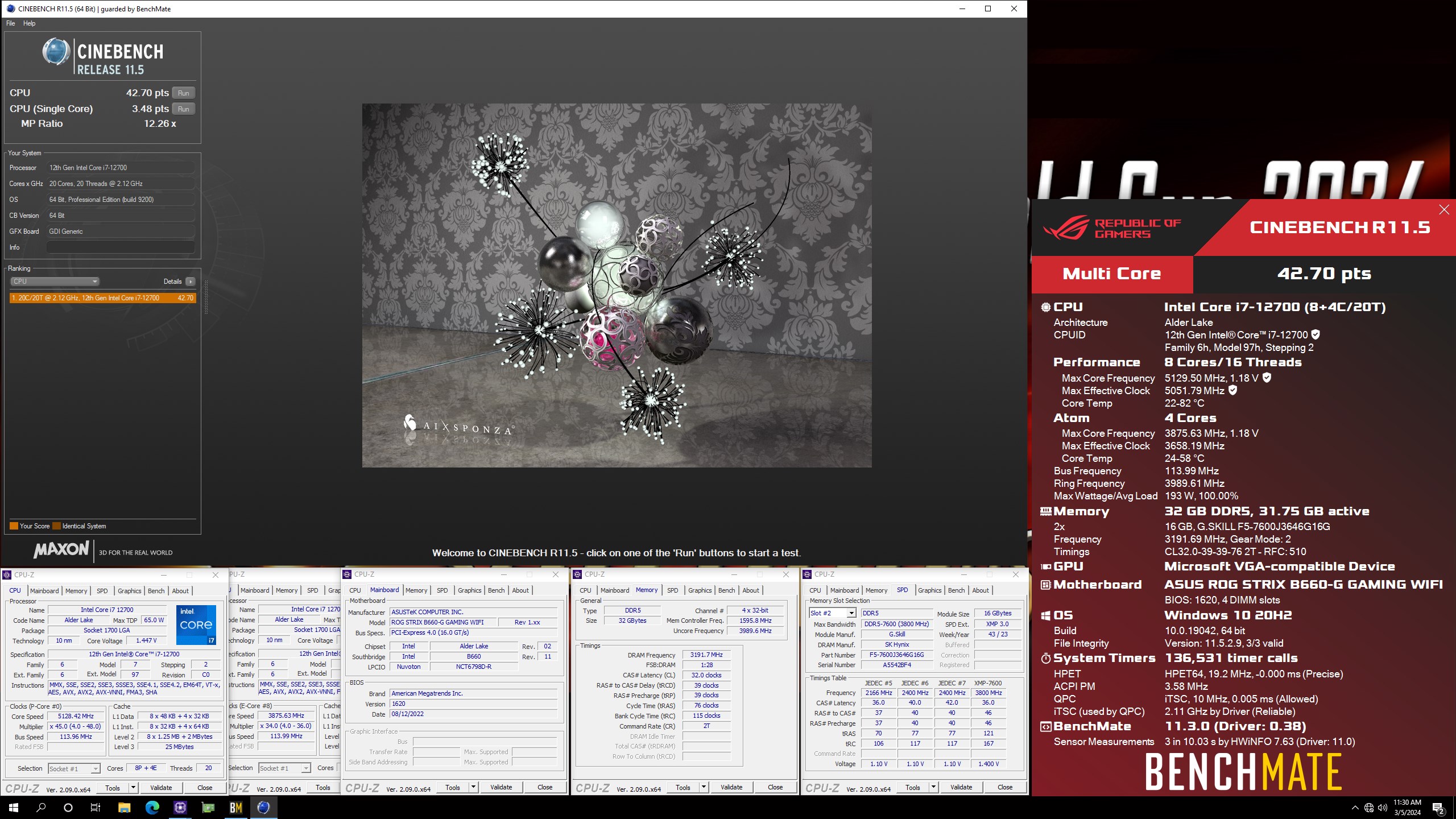
Task: Switch to Bench tab in leftmost CPU-Z window
Action: point(156,591)
